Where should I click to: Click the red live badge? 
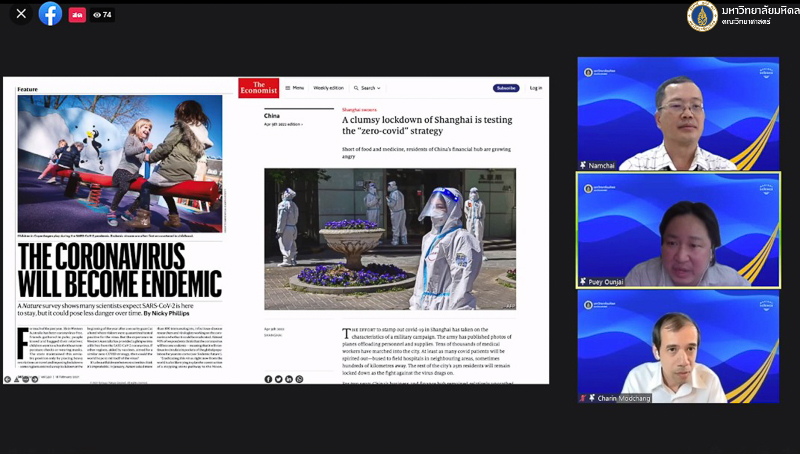[x=77, y=15]
